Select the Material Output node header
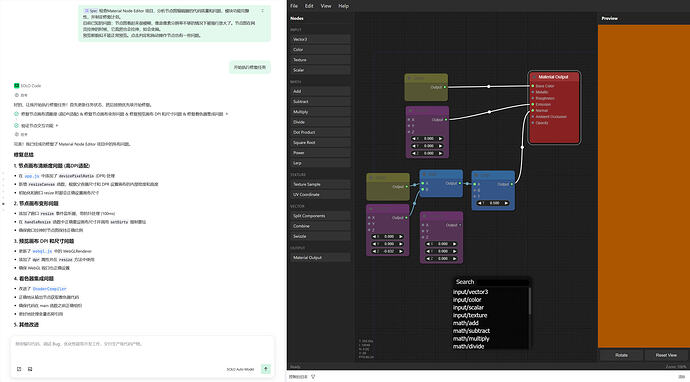The image size is (690, 382). (554, 77)
